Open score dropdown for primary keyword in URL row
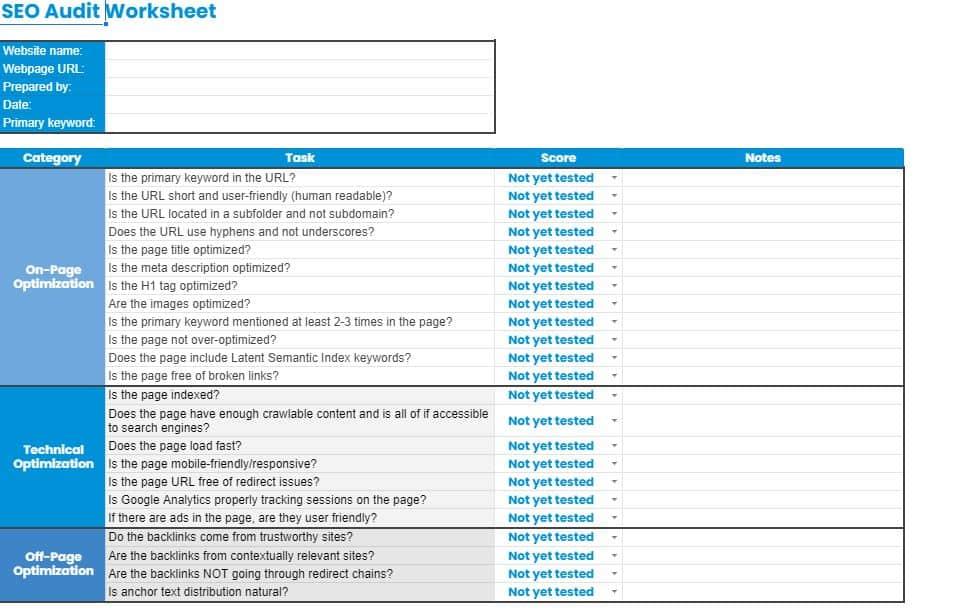The image size is (974, 611). pyautogui.click(x=614, y=178)
